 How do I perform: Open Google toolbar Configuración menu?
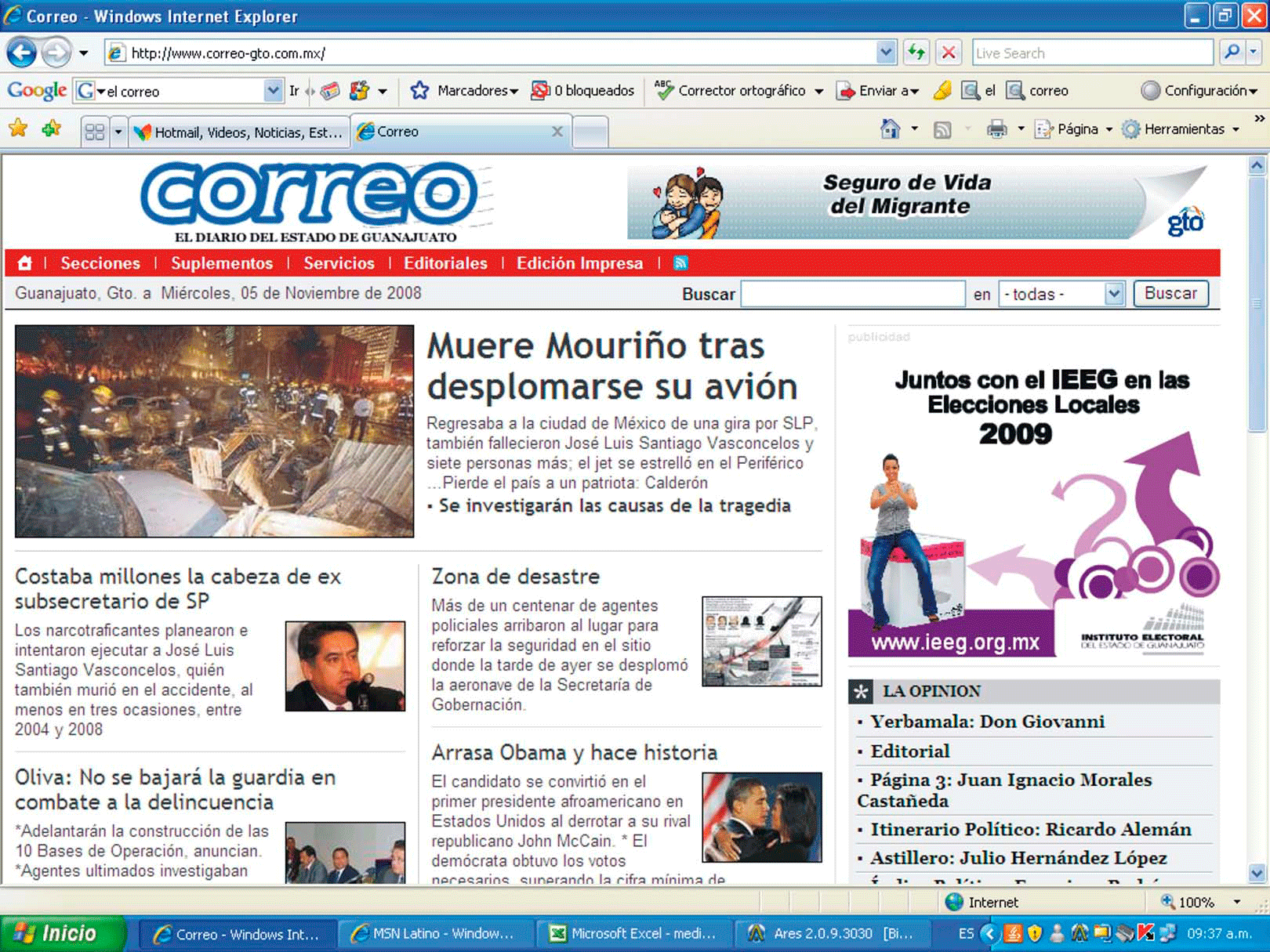point(1199,91)
